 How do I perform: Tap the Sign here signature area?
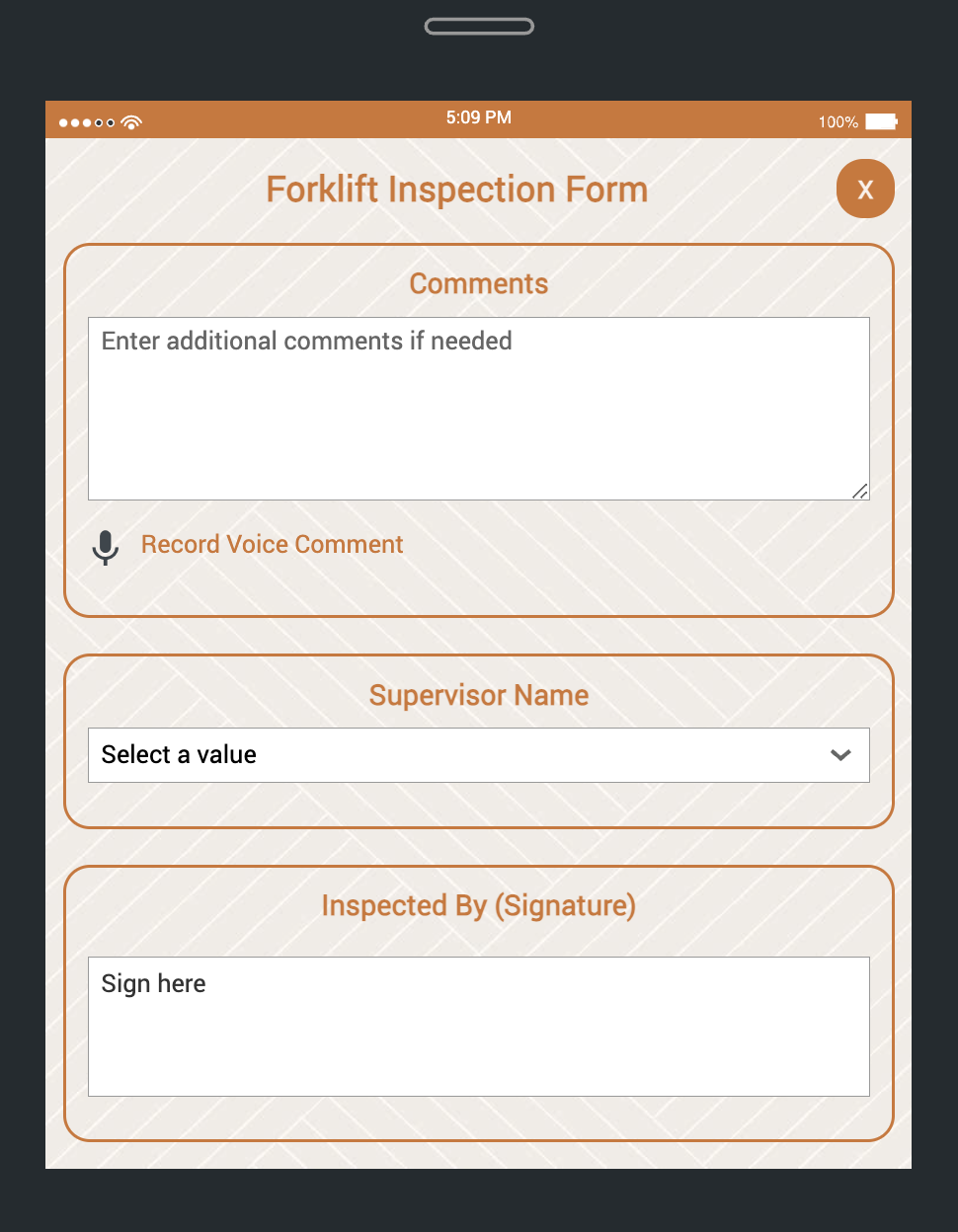point(479,1026)
